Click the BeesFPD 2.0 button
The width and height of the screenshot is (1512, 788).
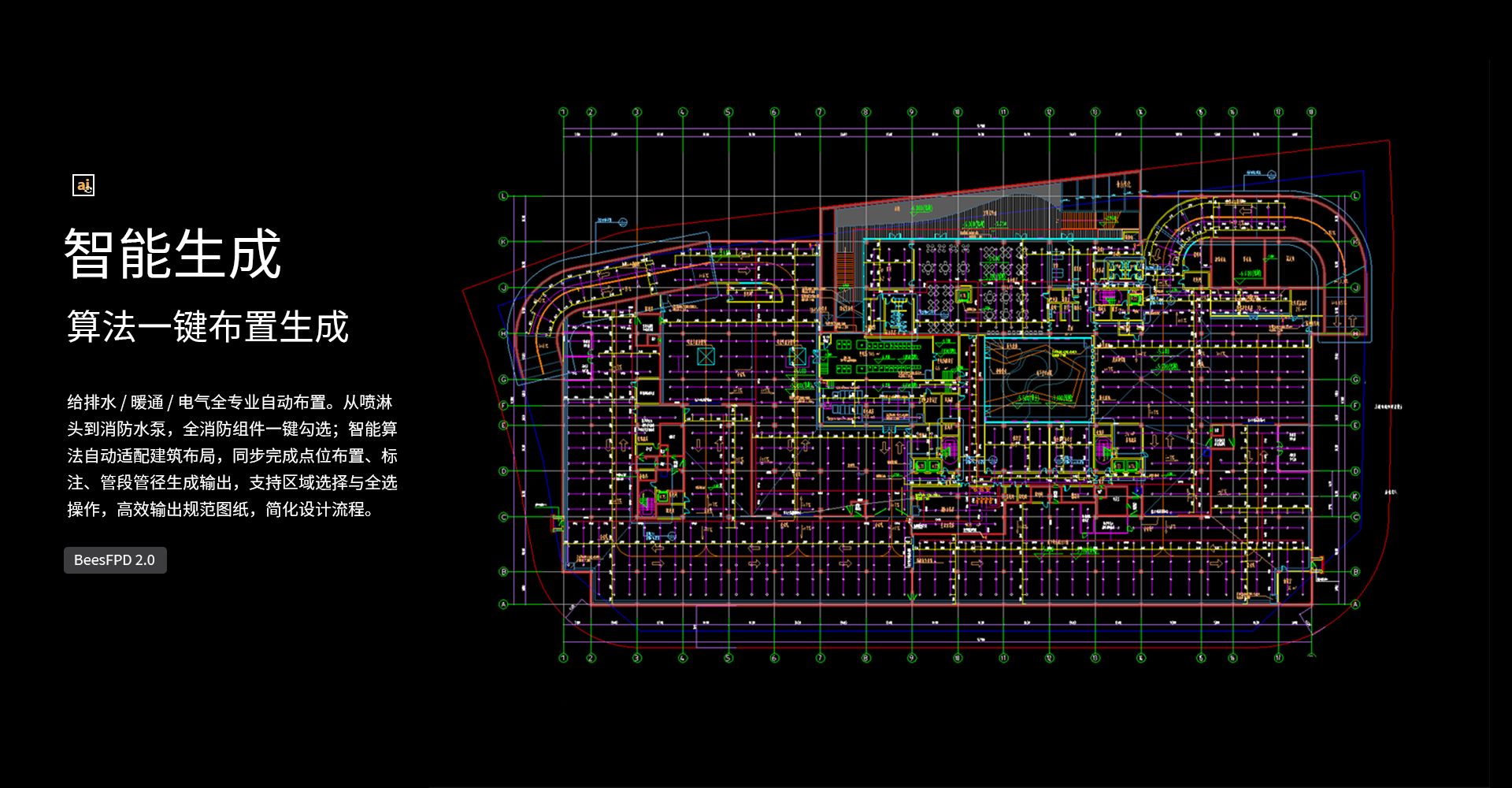(115, 560)
